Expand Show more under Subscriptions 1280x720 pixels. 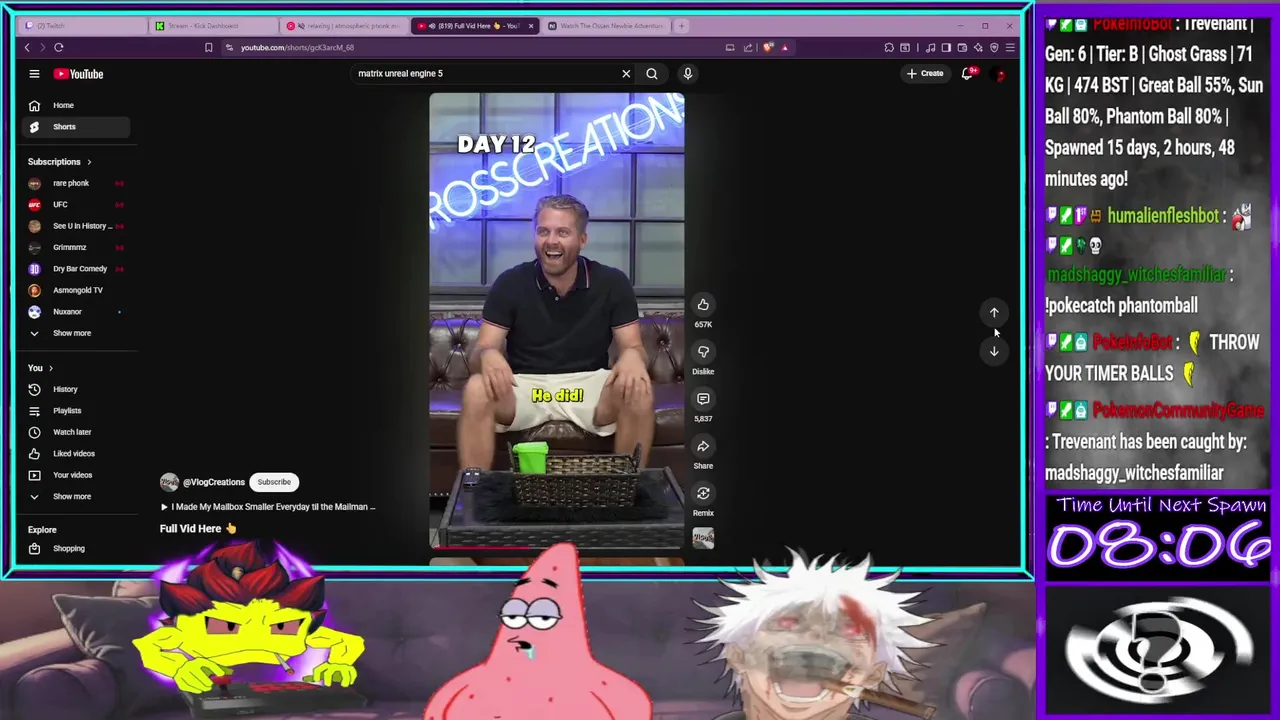(x=76, y=333)
